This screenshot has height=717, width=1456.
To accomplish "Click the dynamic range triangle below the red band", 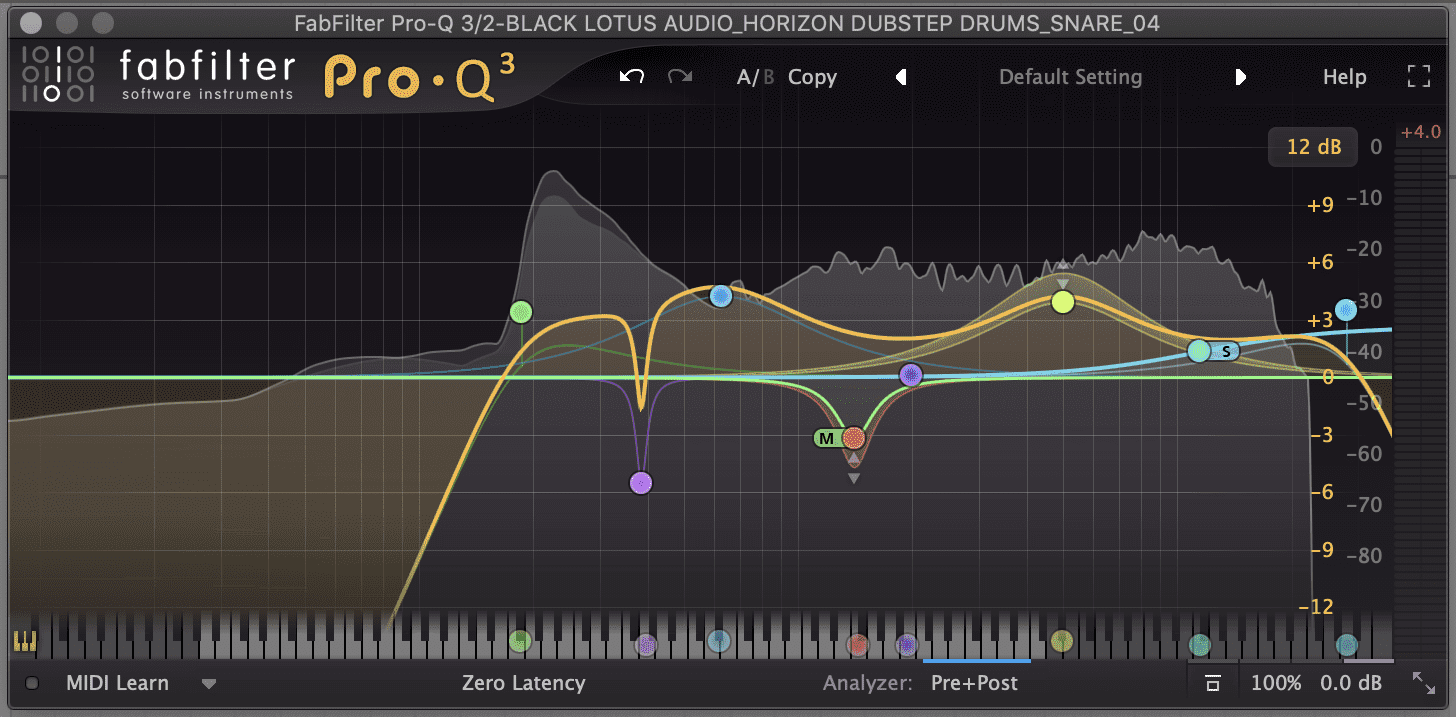I will point(853,479).
